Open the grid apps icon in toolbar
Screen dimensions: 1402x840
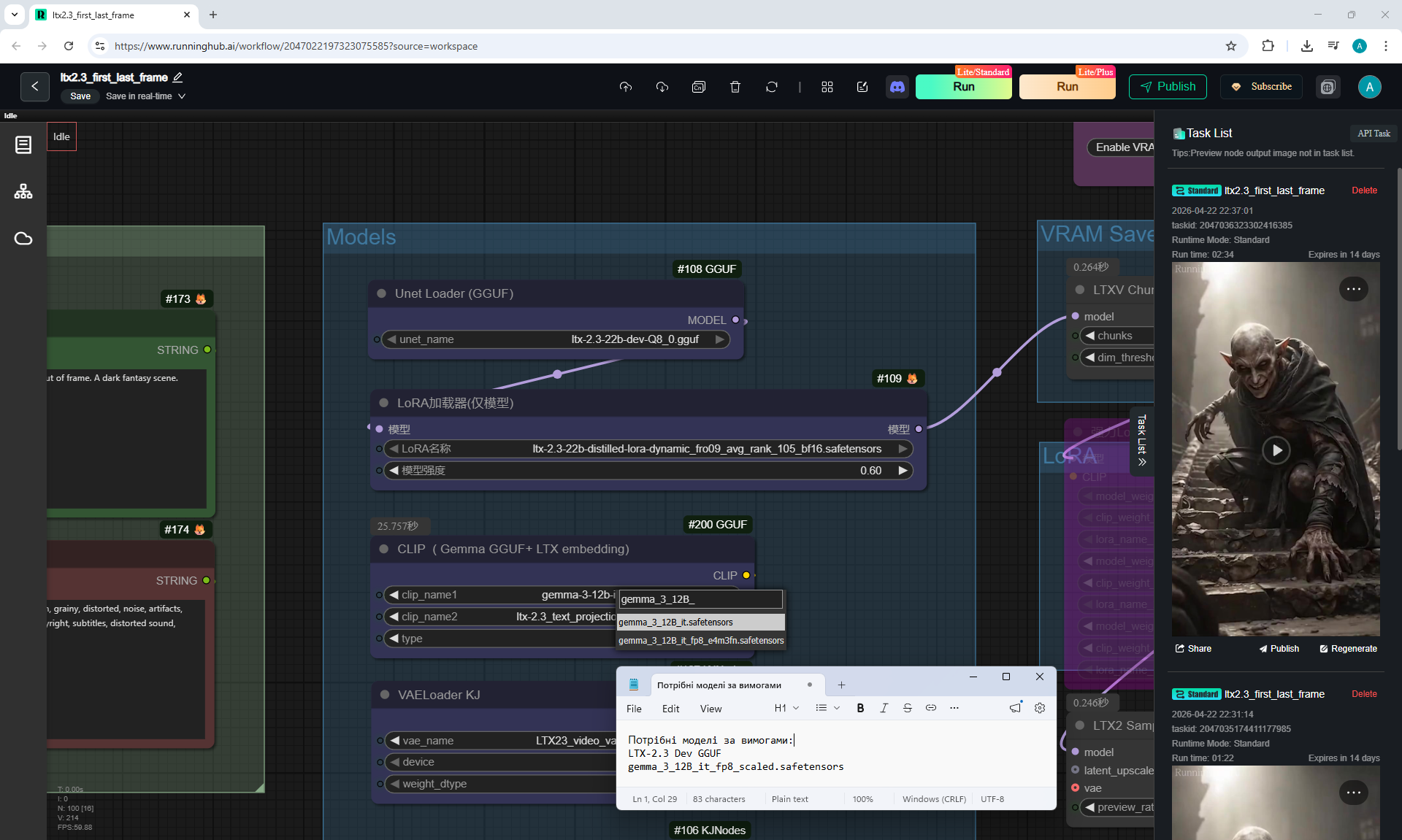tap(827, 87)
